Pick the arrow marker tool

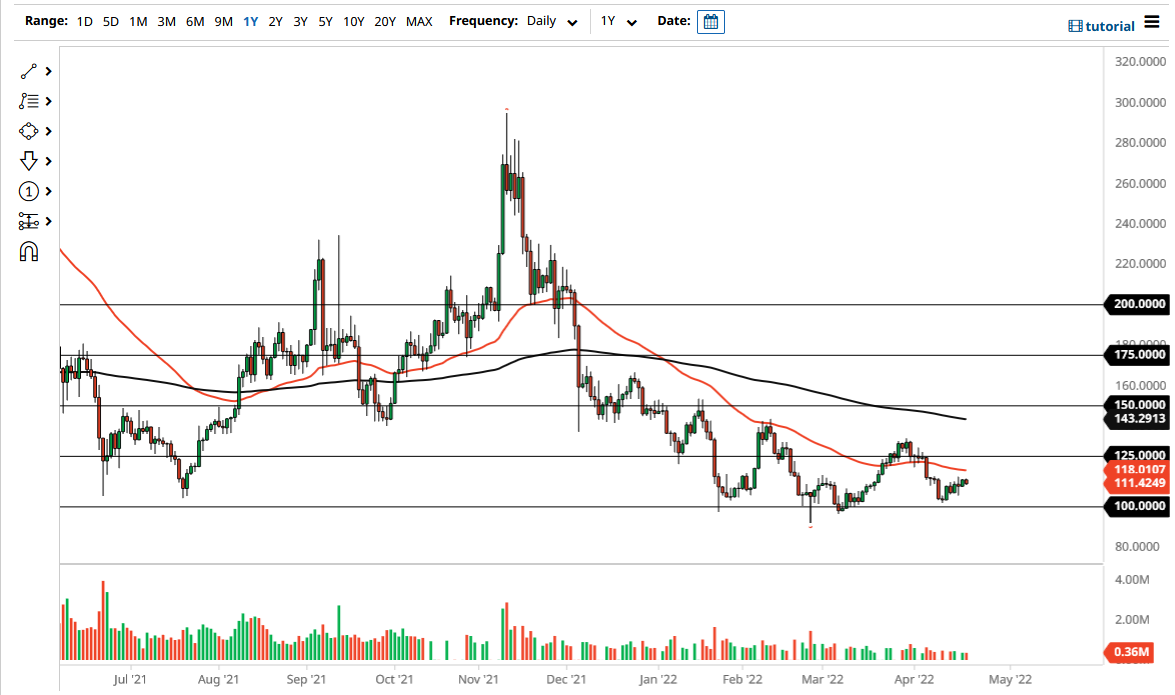(x=28, y=160)
